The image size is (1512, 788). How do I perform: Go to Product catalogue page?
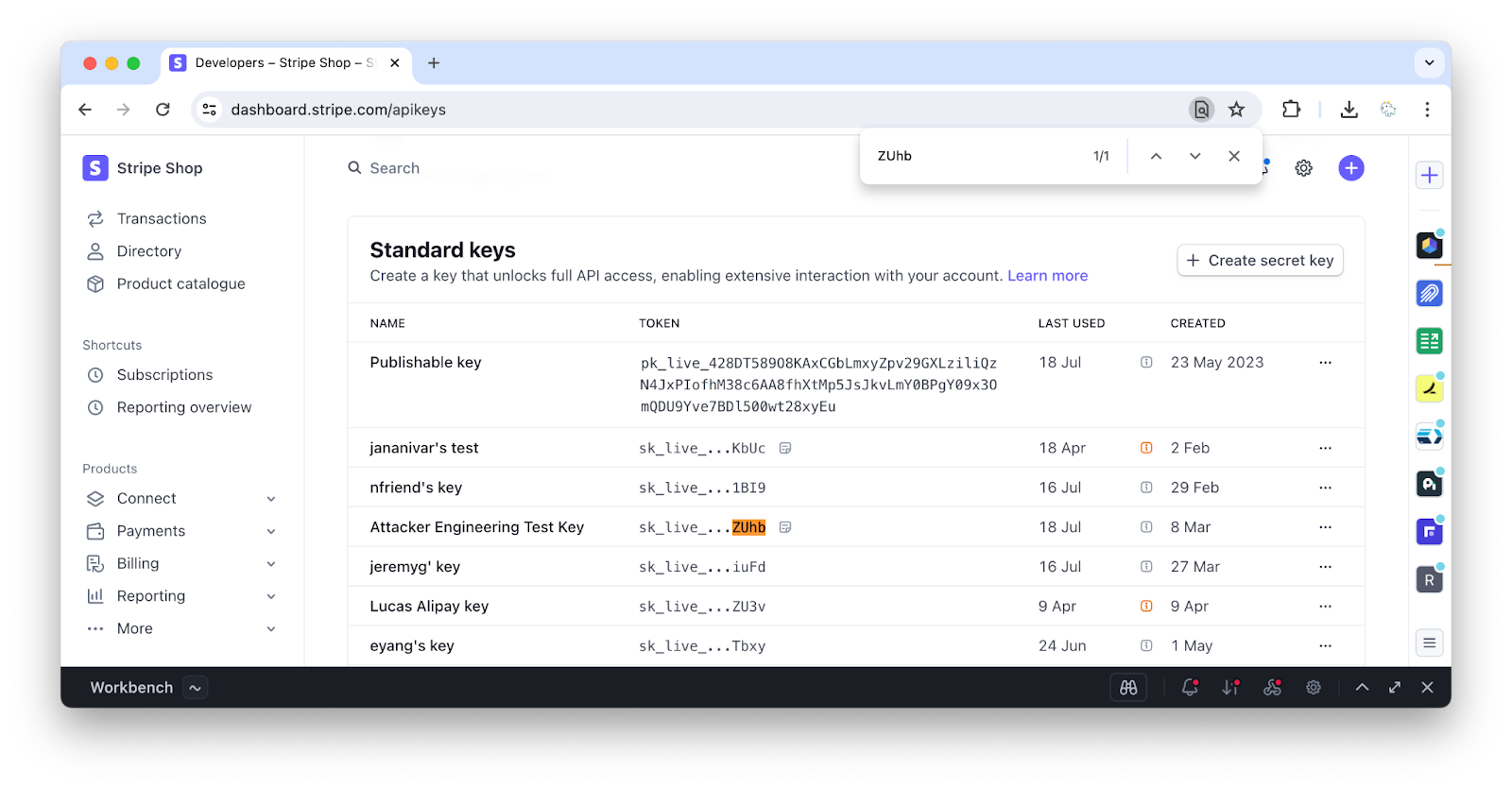pyautogui.click(x=180, y=284)
